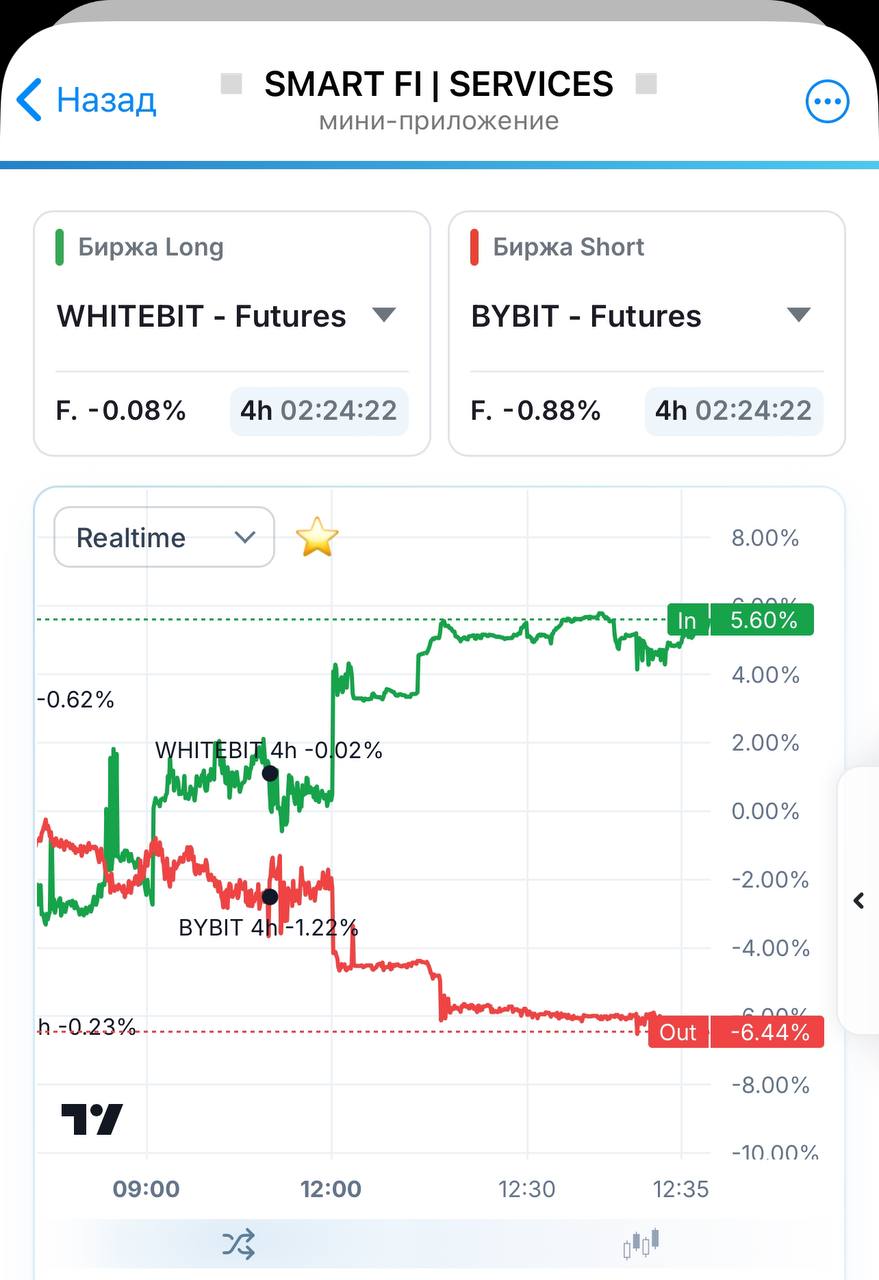Tap the shuffle swap arrows icon
The width and height of the screenshot is (879, 1280).
click(x=238, y=1244)
